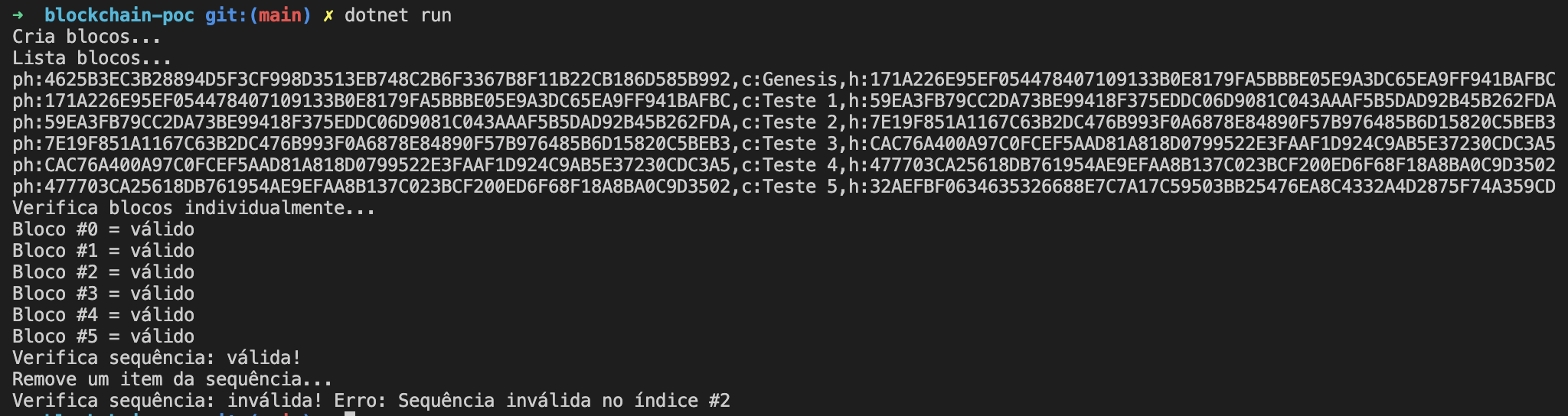Click the 'dotnet run' command text
The image size is (1568, 416).
398,15
